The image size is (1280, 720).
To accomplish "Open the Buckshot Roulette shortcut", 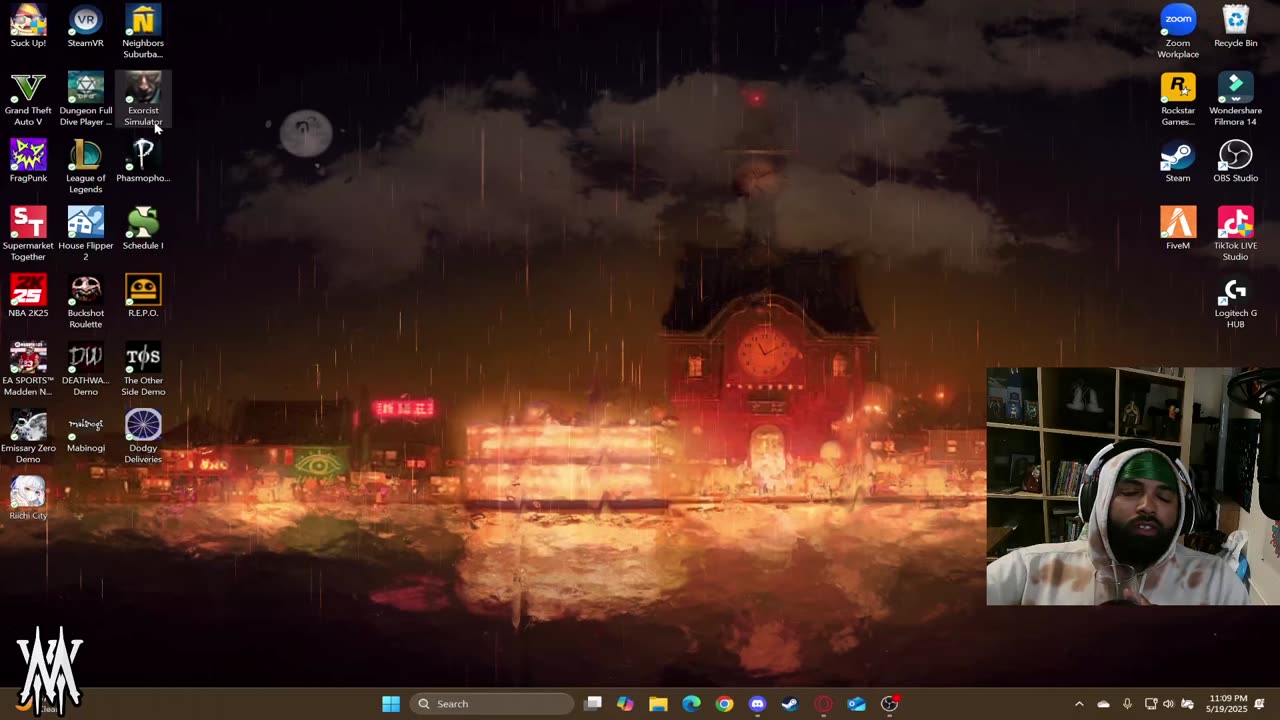I will coord(85,302).
